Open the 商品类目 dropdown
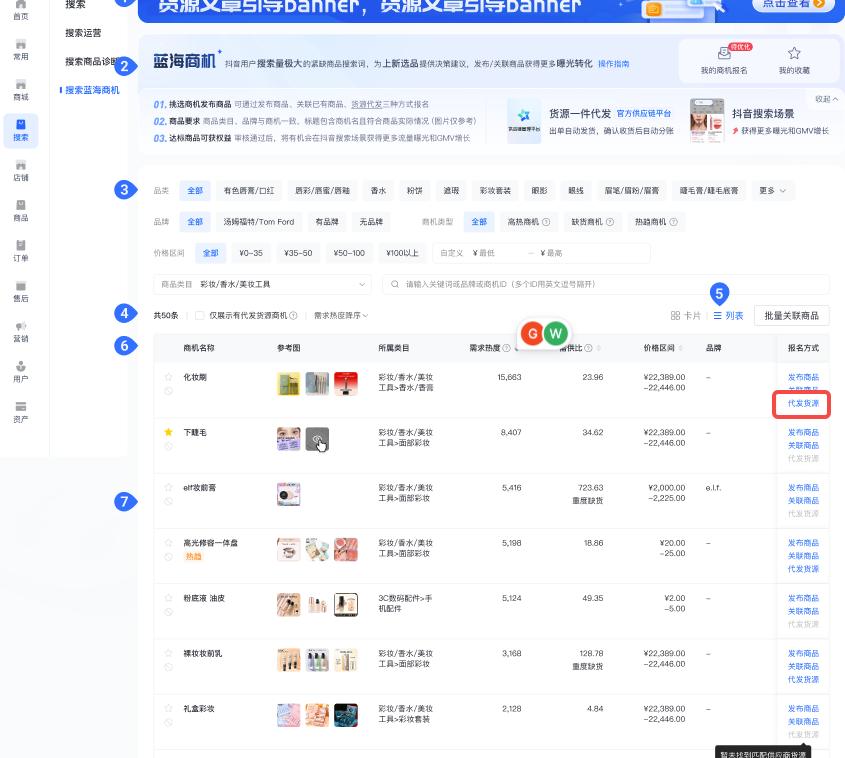 pos(265,284)
